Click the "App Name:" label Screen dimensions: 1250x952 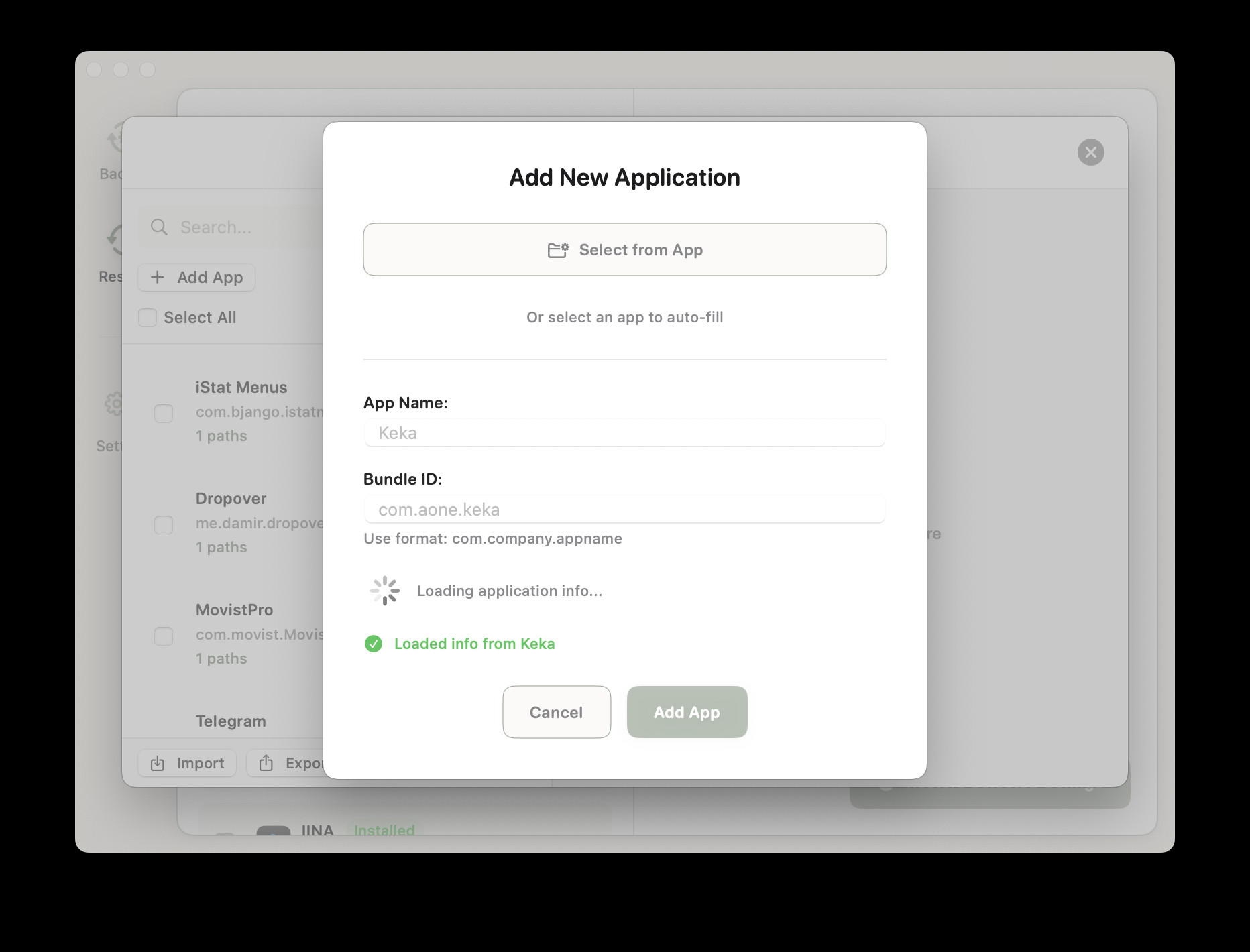[x=406, y=402]
